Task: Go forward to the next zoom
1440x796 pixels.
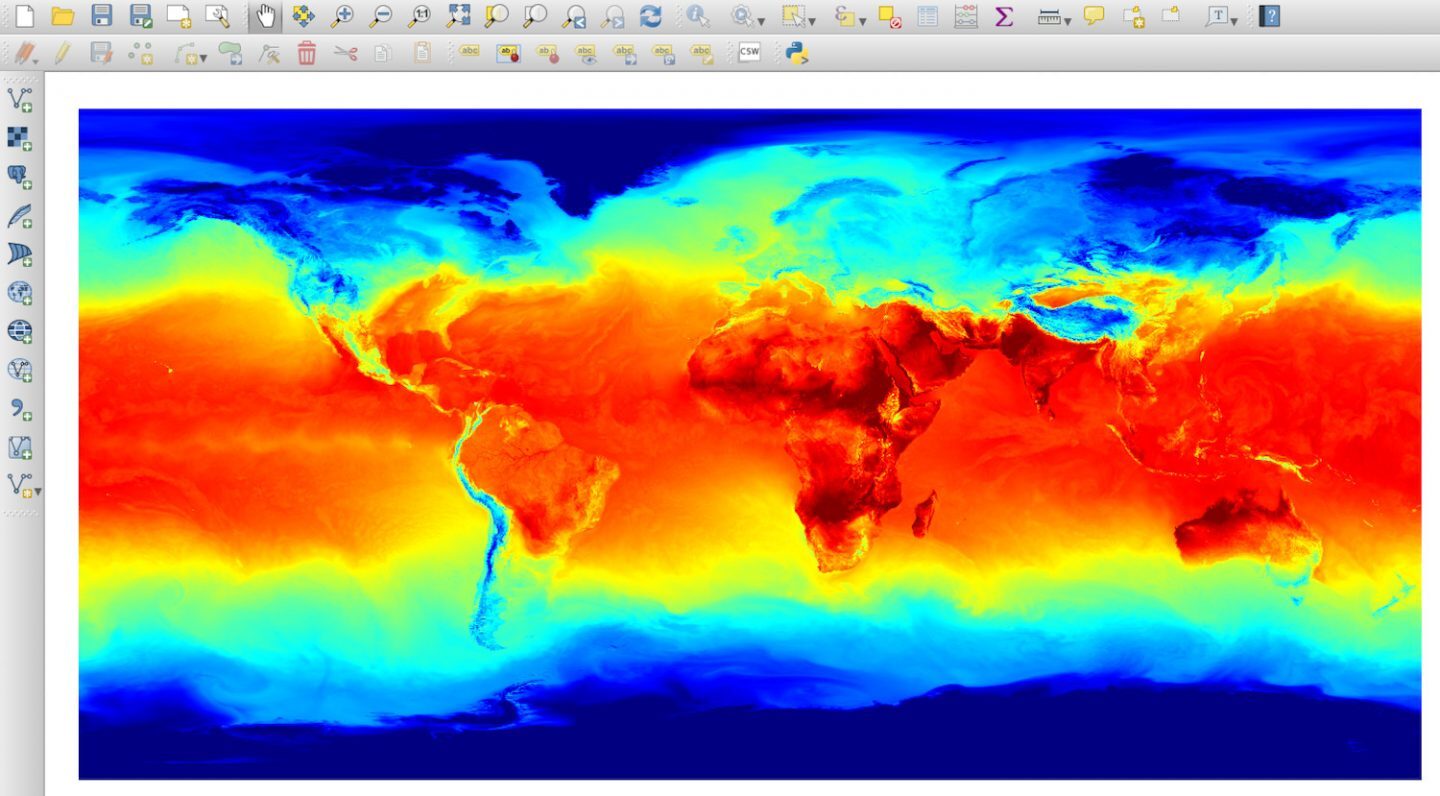Action: (x=612, y=16)
